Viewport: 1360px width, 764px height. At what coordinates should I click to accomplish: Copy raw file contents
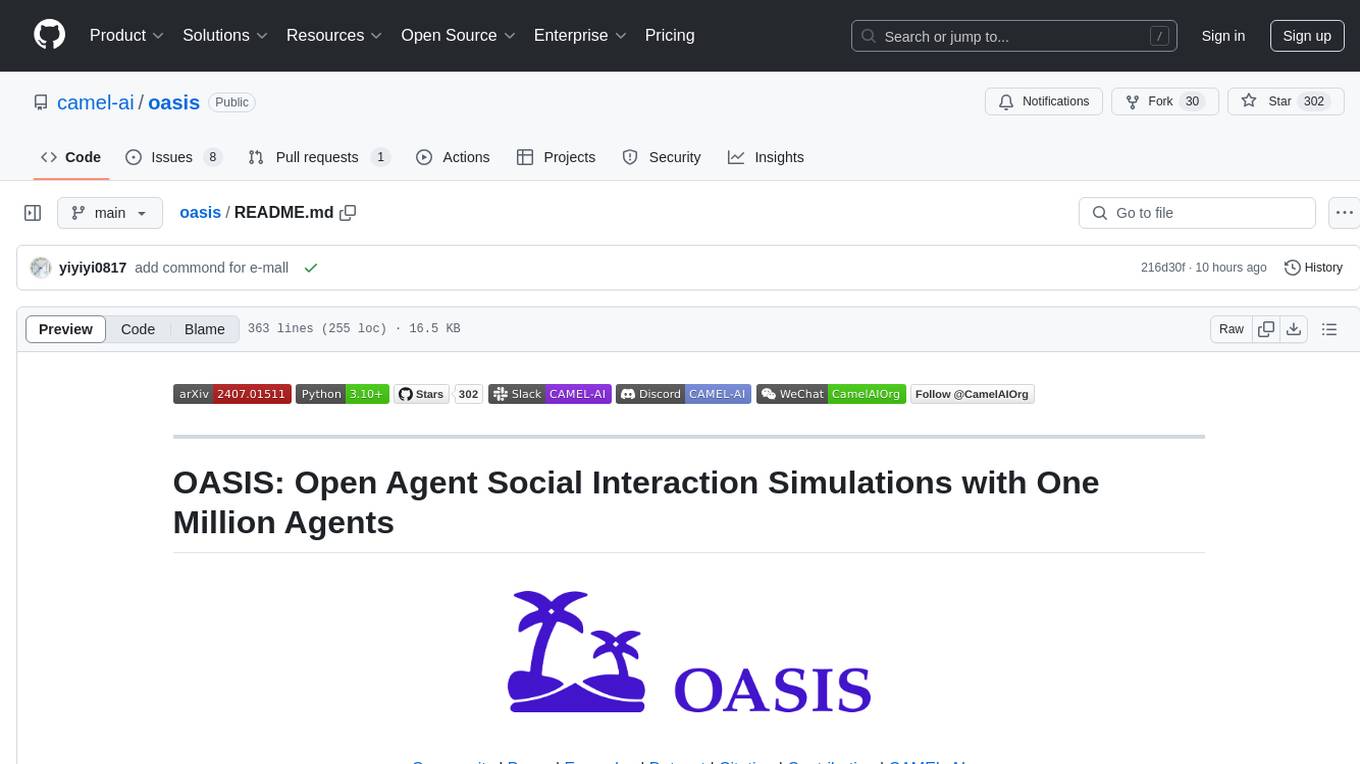[1266, 329]
